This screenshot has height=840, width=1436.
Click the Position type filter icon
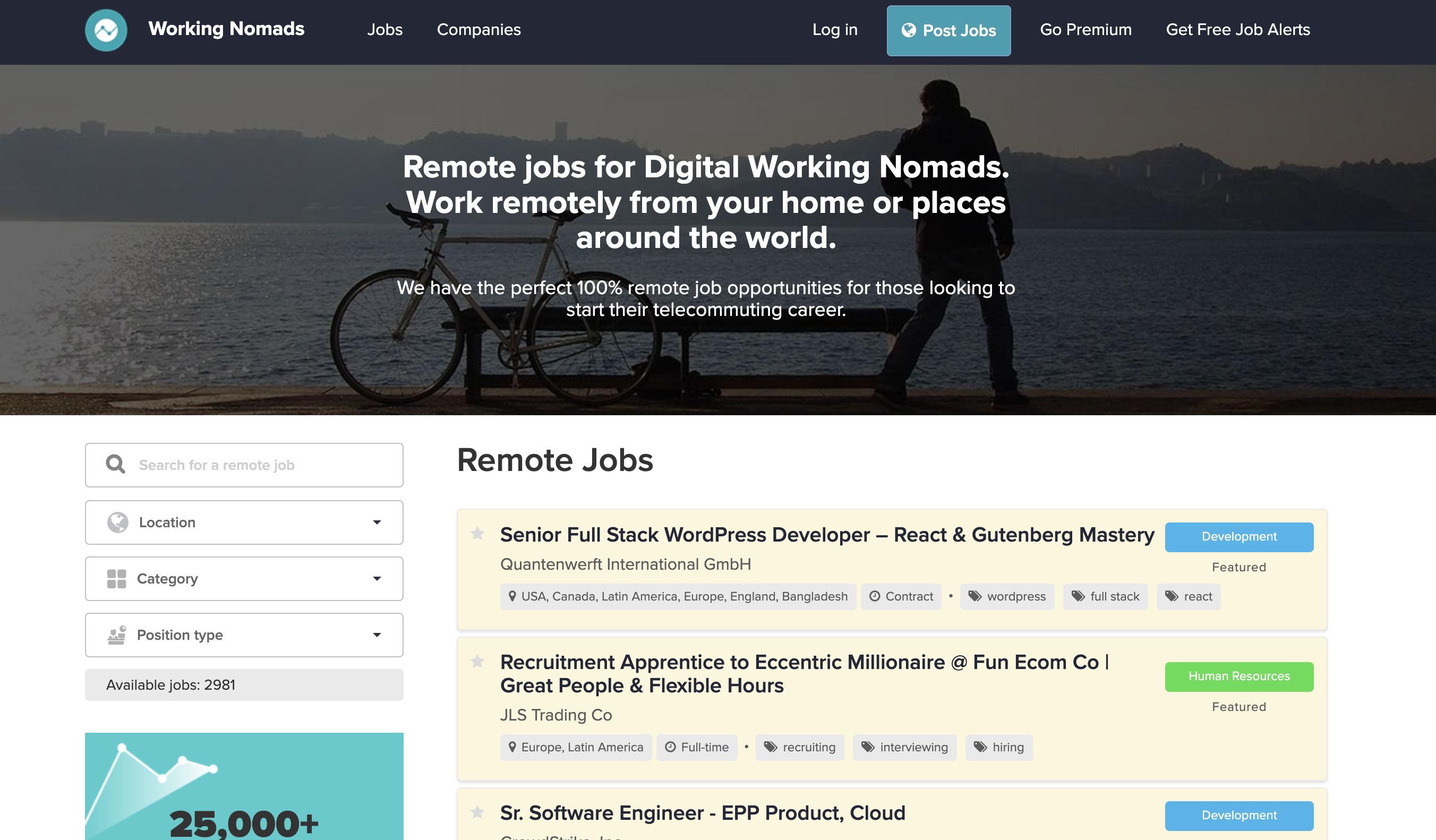point(116,635)
